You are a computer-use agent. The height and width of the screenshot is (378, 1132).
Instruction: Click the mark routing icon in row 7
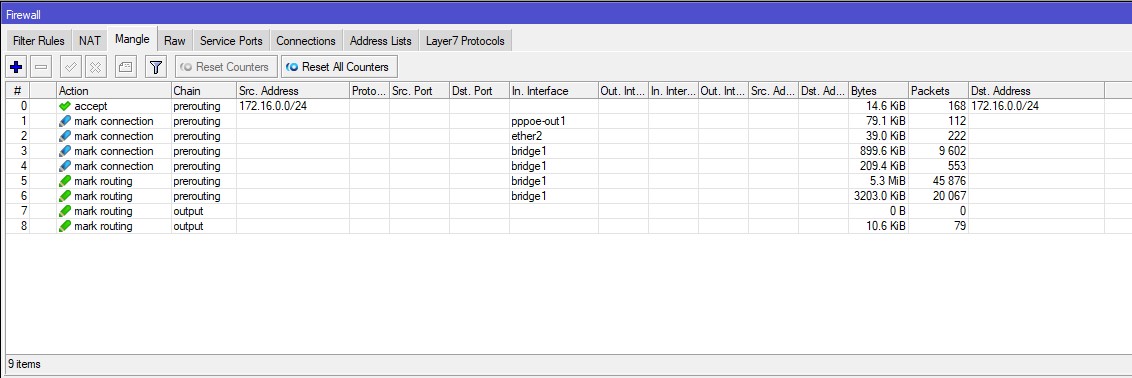tap(65, 211)
